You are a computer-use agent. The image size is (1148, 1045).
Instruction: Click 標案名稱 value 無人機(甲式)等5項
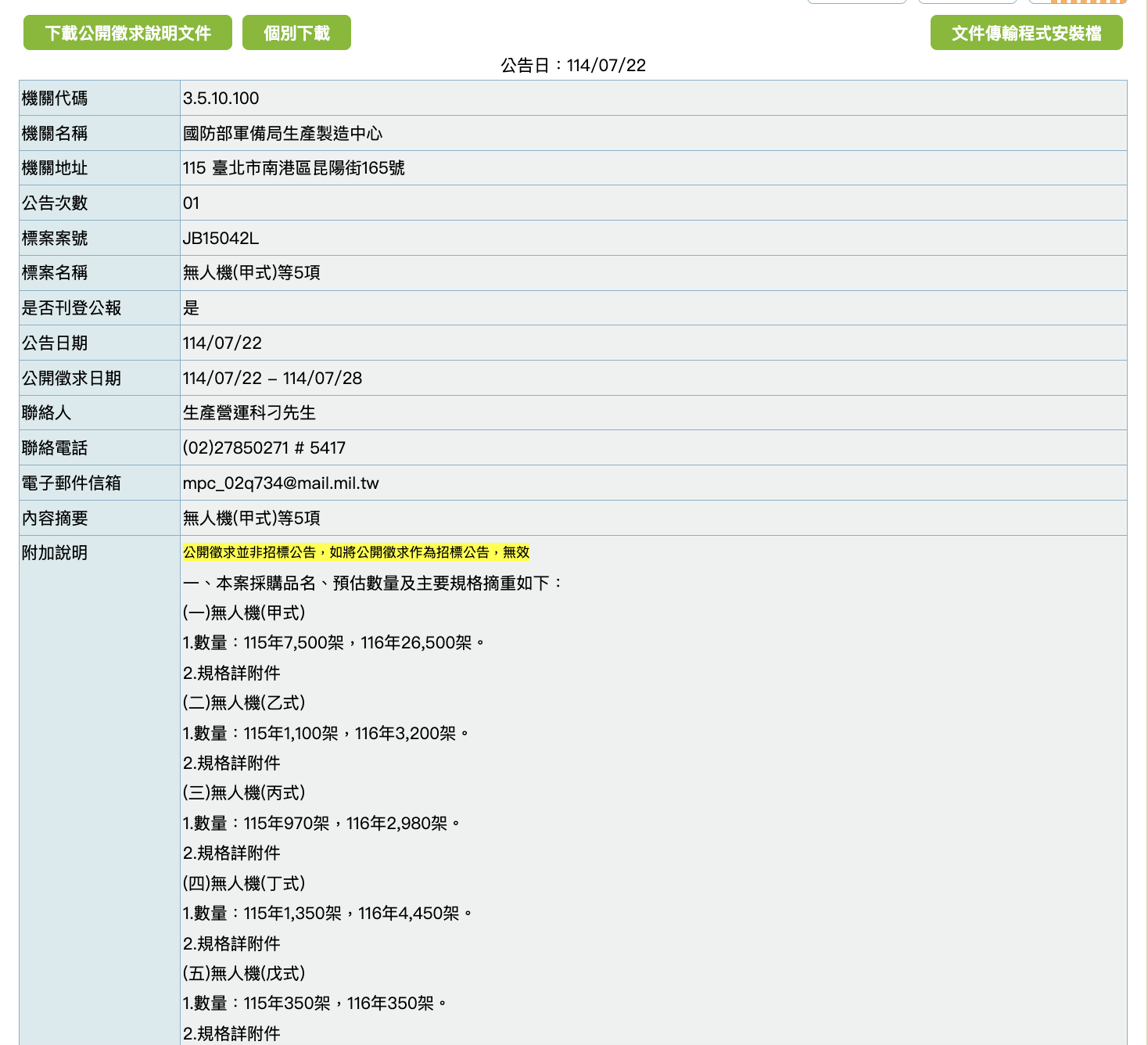tap(251, 273)
